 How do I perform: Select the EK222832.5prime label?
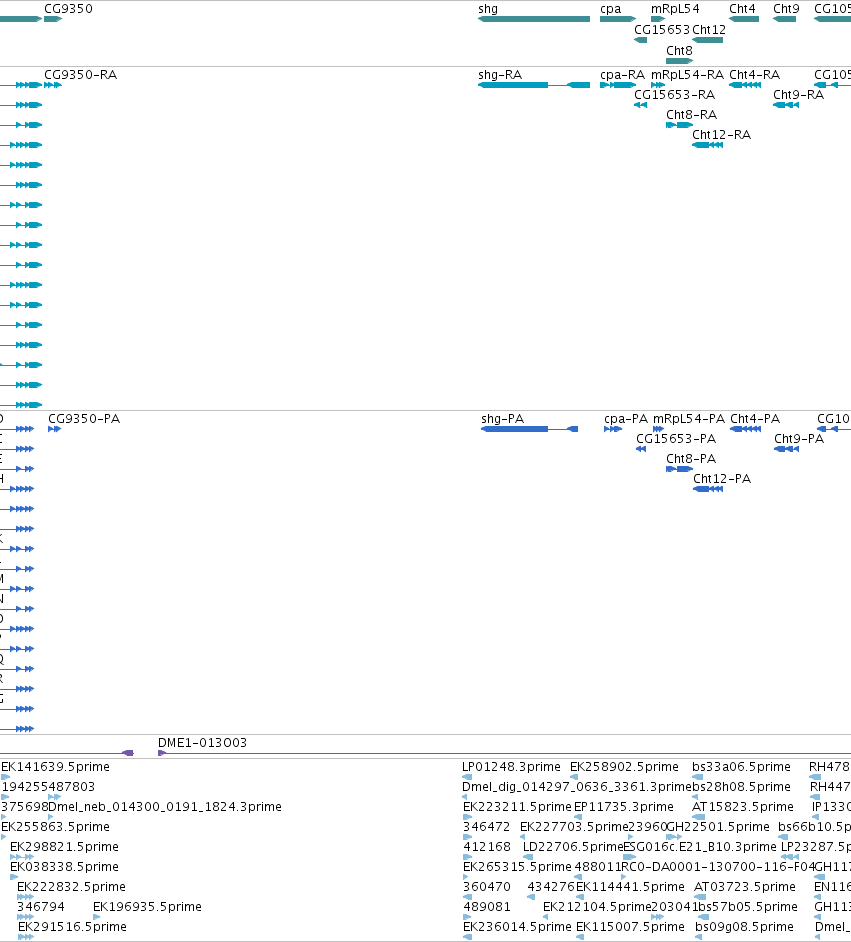71,887
